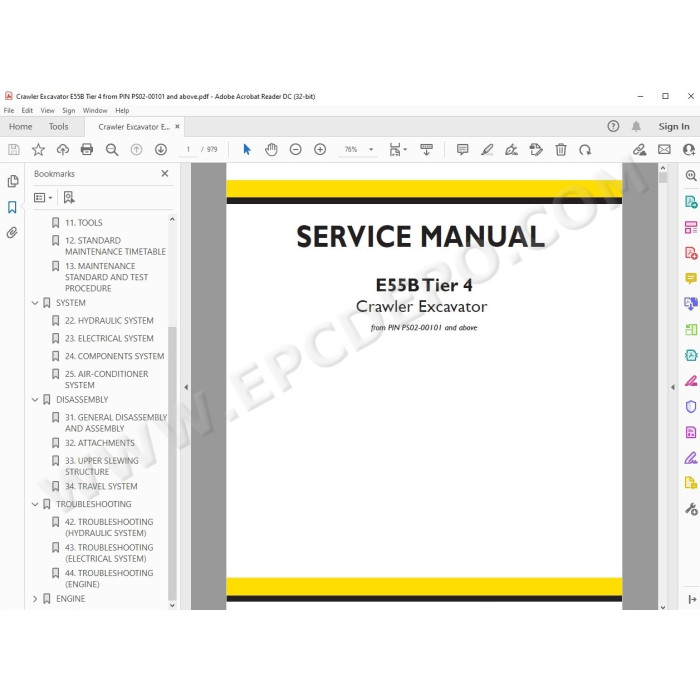Collapse the TROUBLESHOOTING bookmark group
700x700 pixels.
(x=35, y=504)
